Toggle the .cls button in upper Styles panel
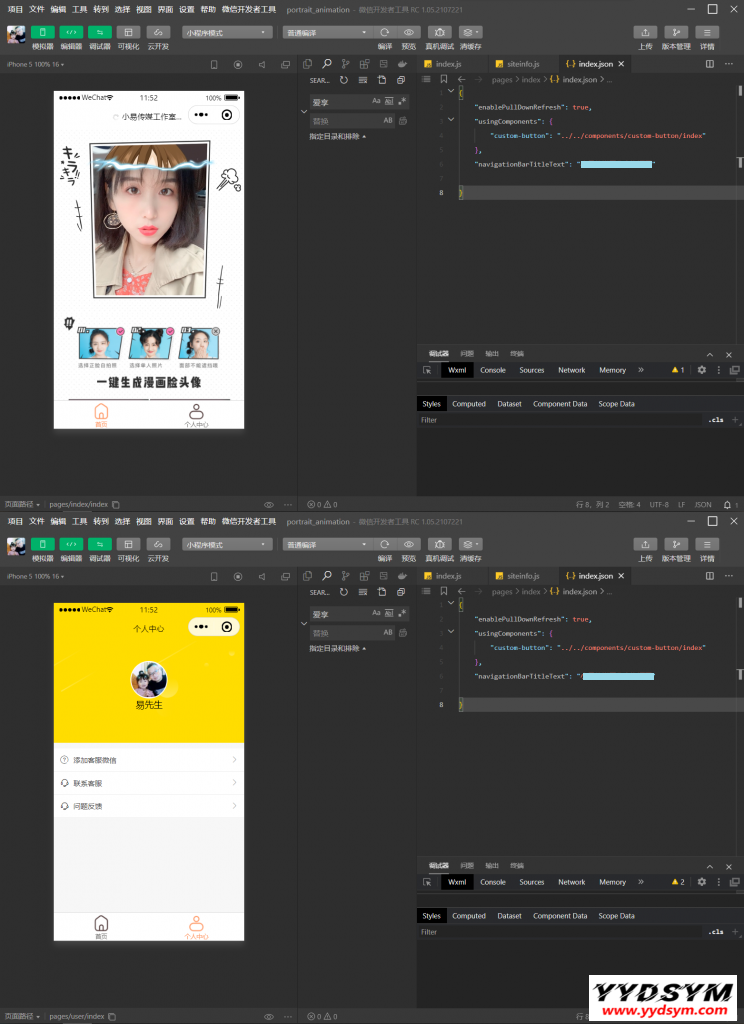This screenshot has width=744, height=1024. coord(715,420)
